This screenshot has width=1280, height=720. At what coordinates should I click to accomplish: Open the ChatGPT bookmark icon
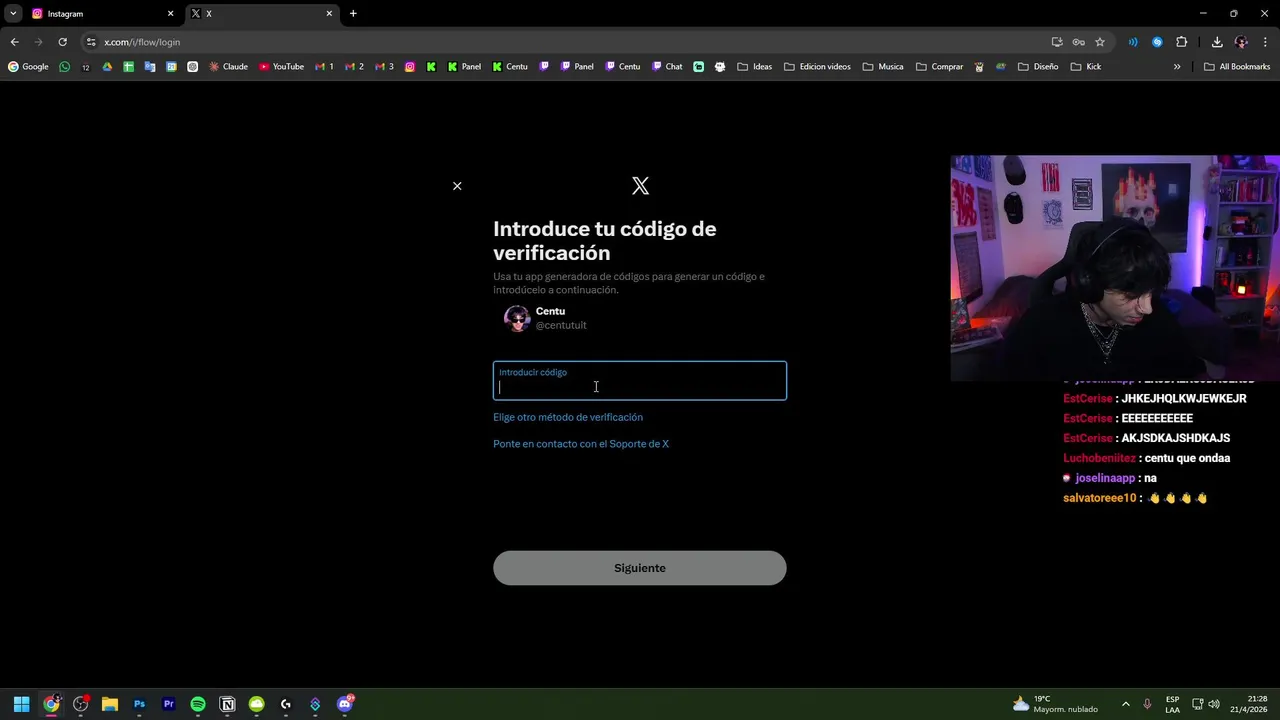(193, 67)
